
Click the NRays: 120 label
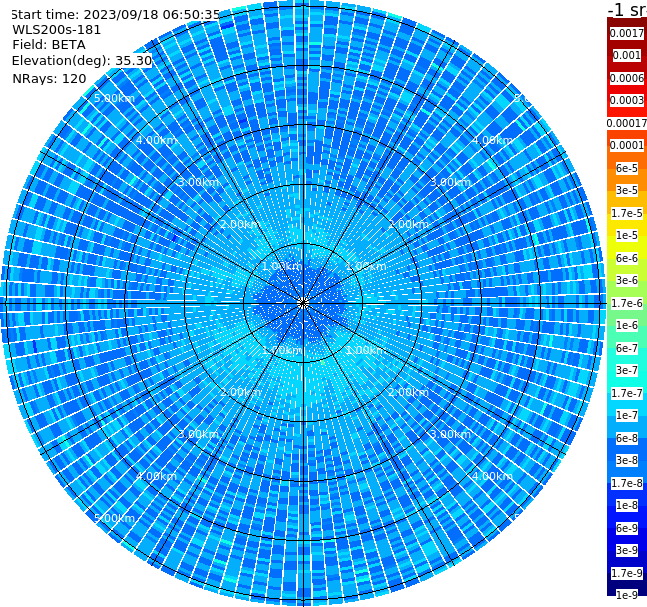pos(49,78)
